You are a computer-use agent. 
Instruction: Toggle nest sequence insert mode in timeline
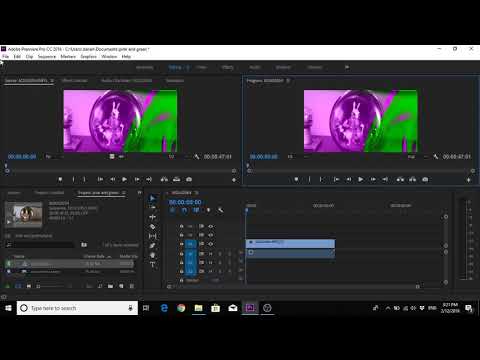(172, 210)
